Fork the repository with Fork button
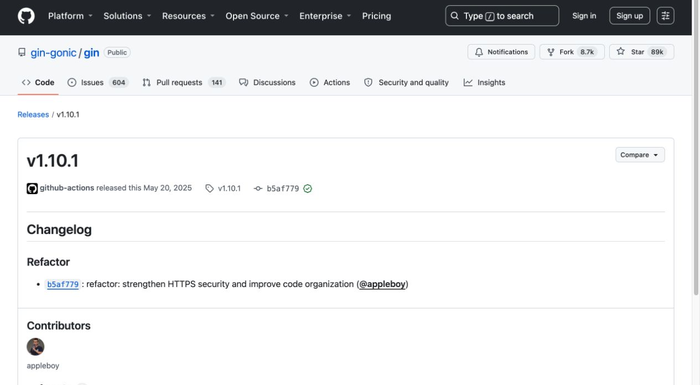This screenshot has height=385, width=700. (x=572, y=52)
